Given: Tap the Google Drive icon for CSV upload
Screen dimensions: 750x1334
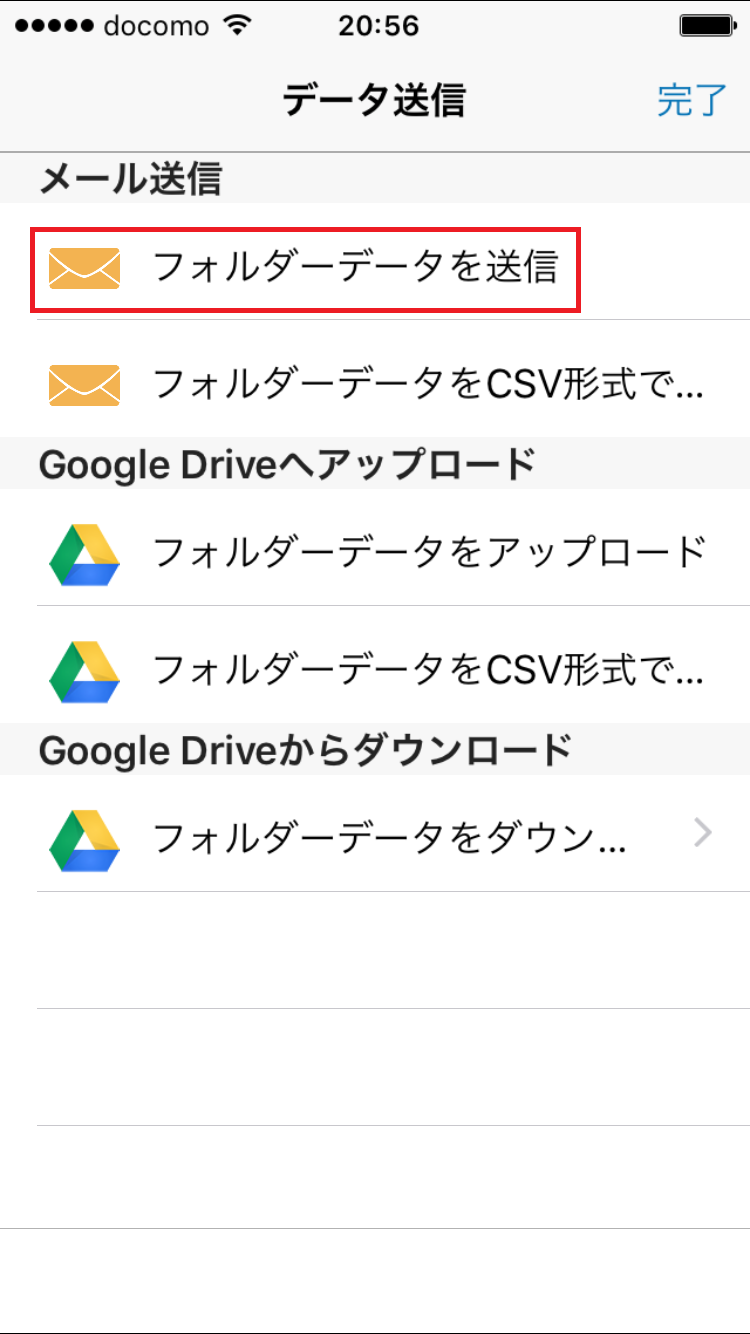Looking at the screenshot, I should (85, 670).
